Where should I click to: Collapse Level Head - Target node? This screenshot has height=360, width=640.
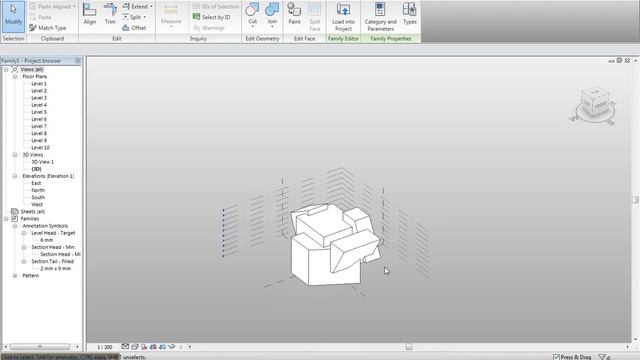(x=24, y=233)
